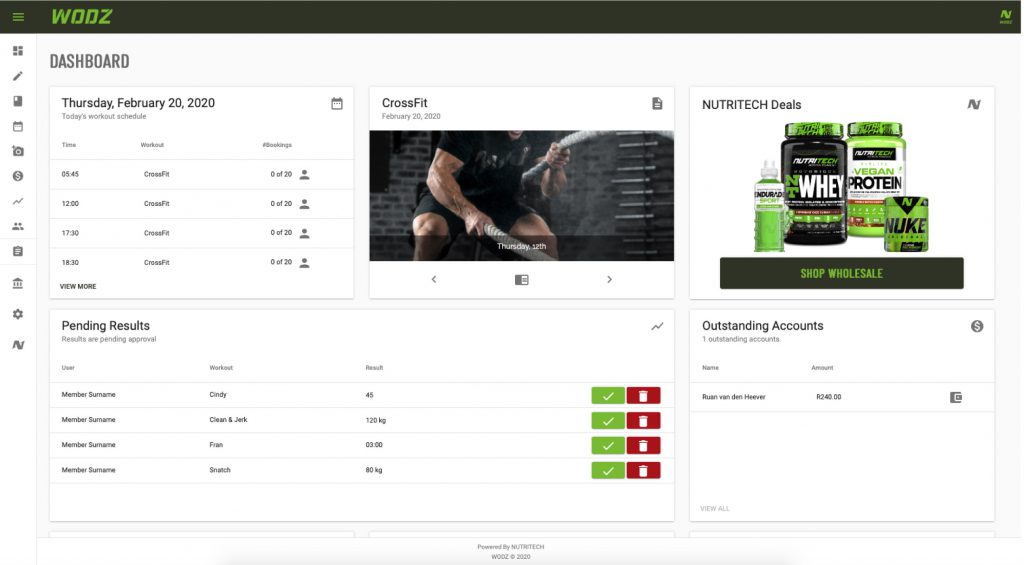Delete the Fran result

click(643, 445)
